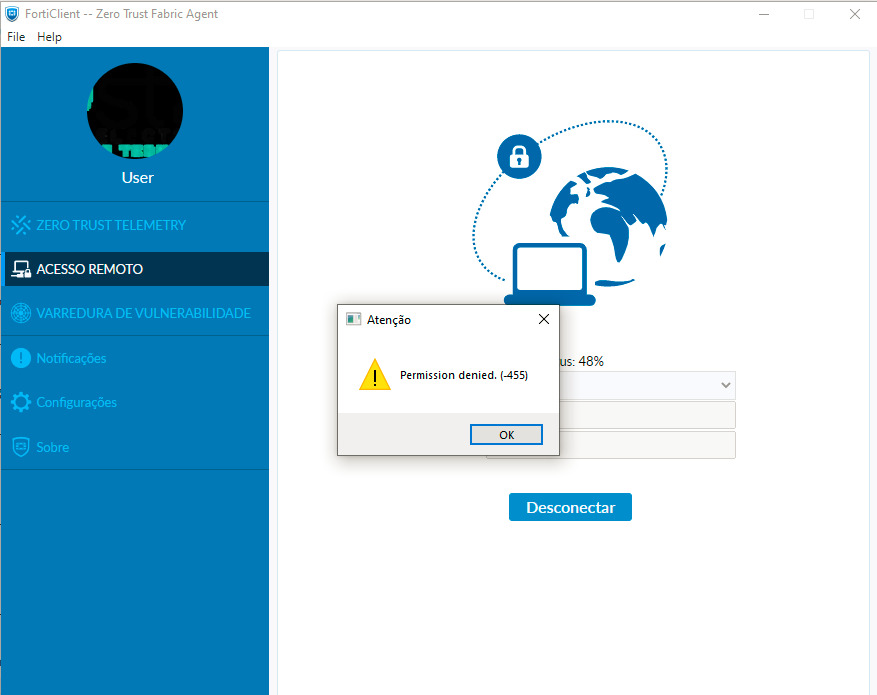The height and width of the screenshot is (695, 877).
Task: Click the Desconectar button
Action: point(570,507)
